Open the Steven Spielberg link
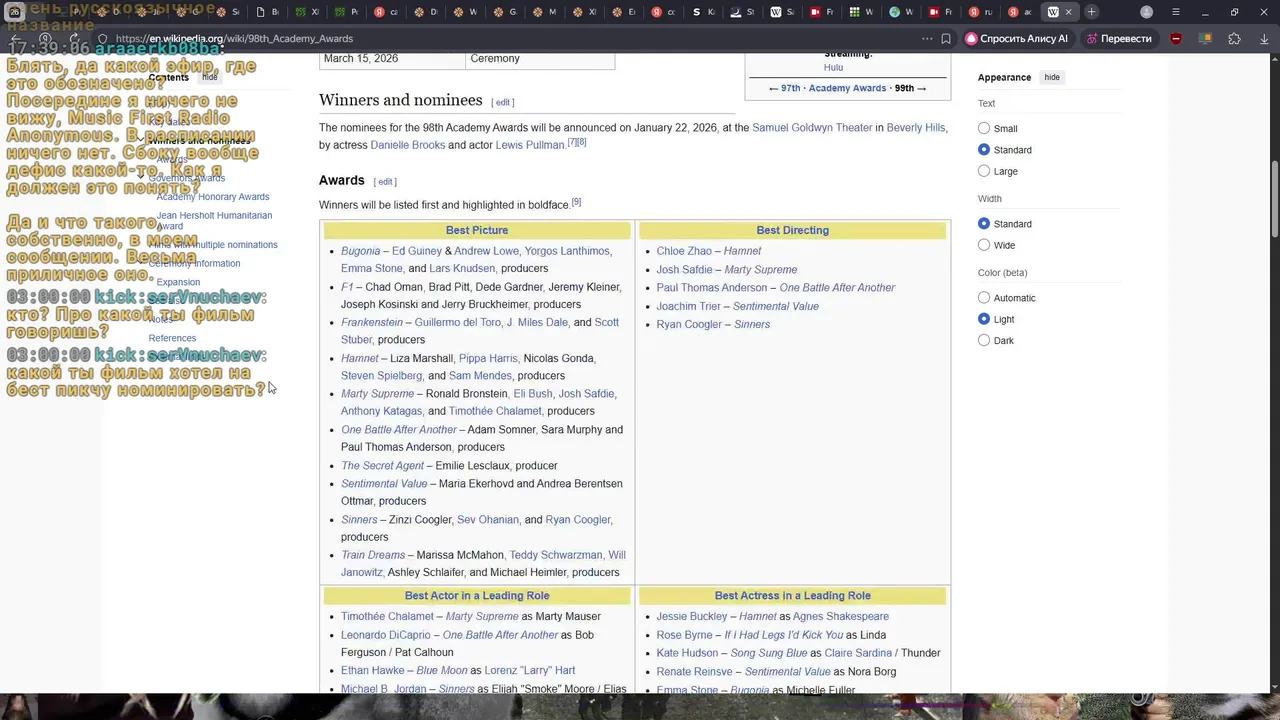 [x=381, y=376]
